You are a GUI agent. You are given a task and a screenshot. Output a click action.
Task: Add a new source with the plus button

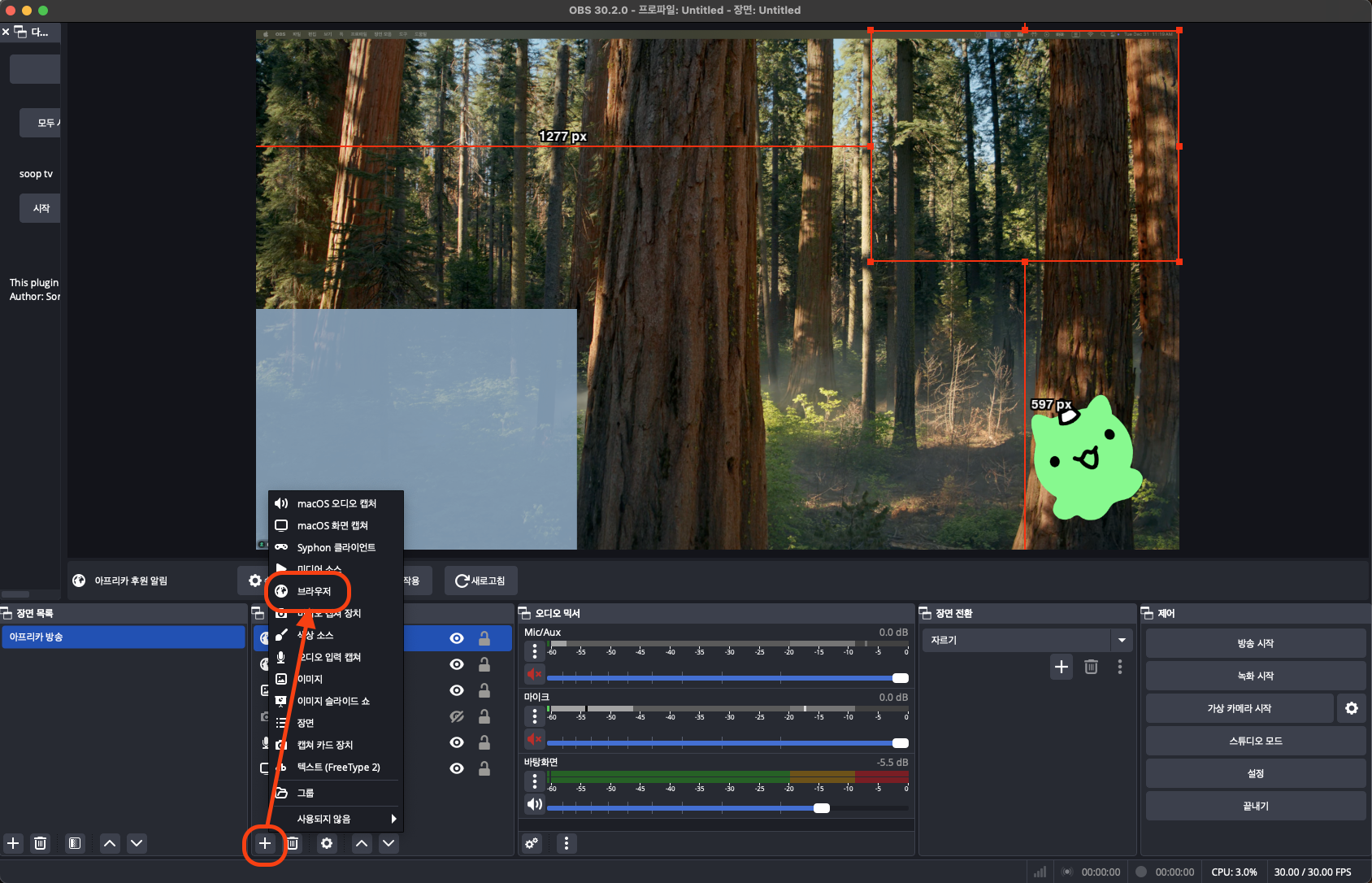tap(265, 843)
